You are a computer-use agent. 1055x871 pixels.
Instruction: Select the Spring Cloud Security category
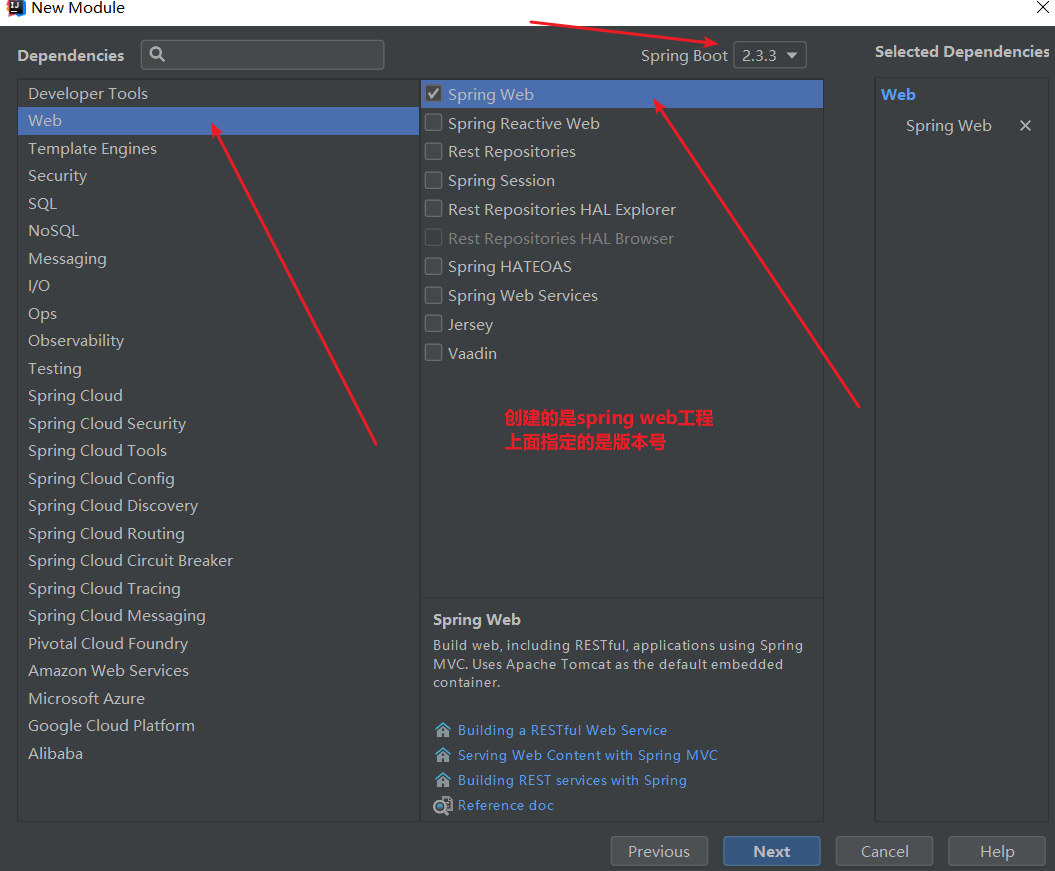click(219, 424)
